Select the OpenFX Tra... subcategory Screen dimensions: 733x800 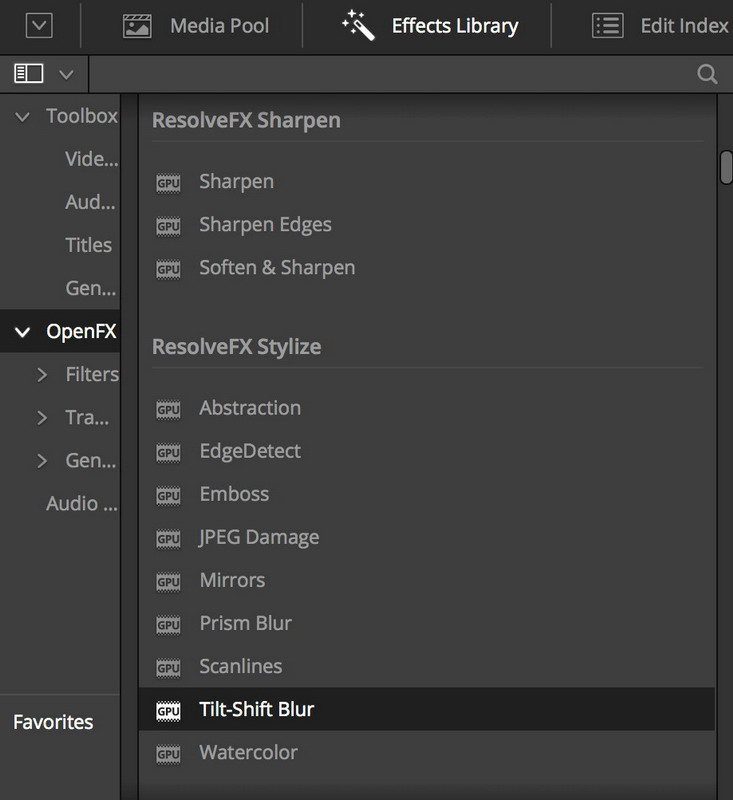[87, 417]
